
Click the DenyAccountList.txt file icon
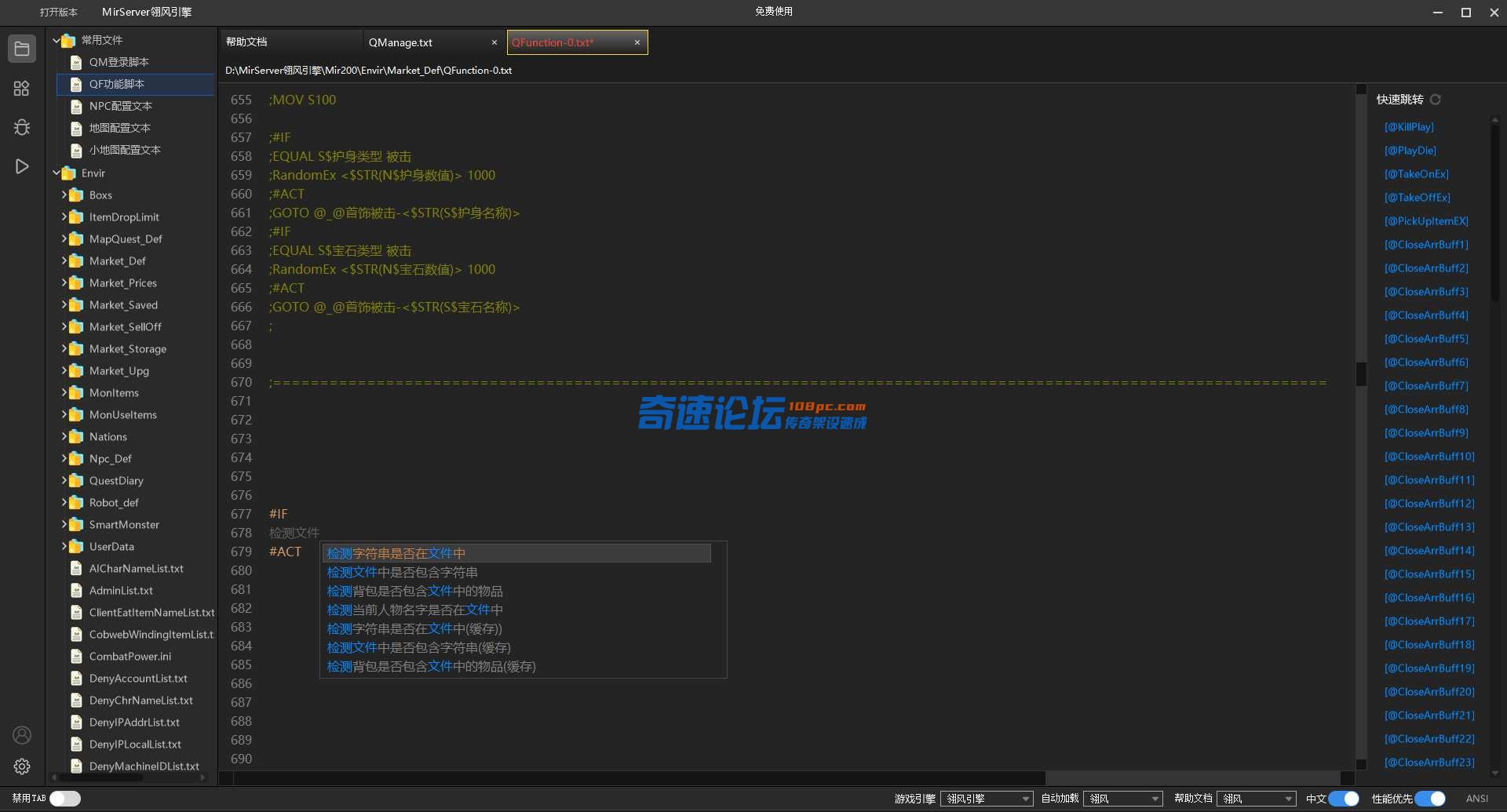tap(76, 678)
